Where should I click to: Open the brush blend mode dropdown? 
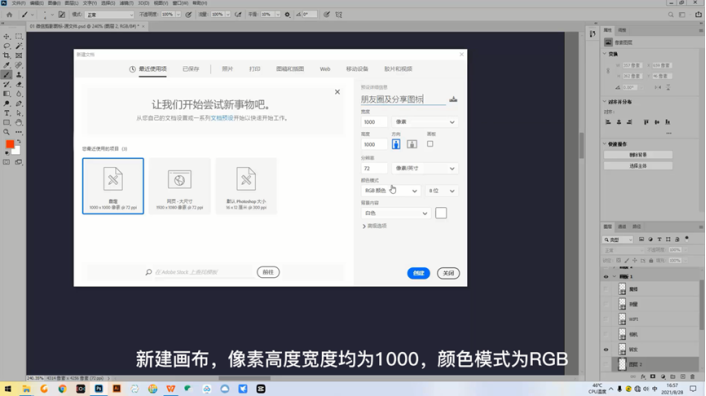(x=109, y=14)
